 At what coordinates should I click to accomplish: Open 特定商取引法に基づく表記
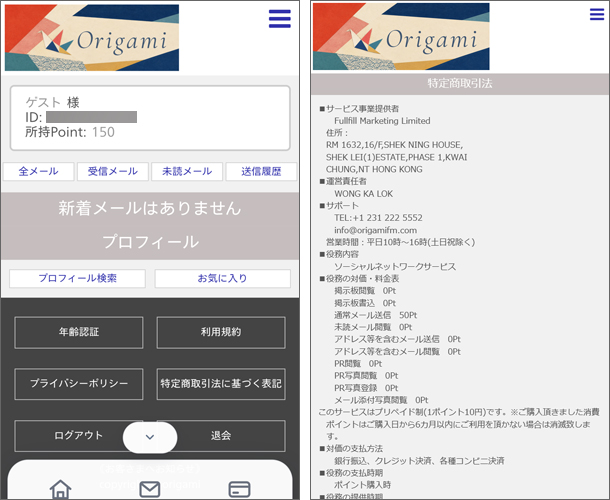(x=221, y=384)
